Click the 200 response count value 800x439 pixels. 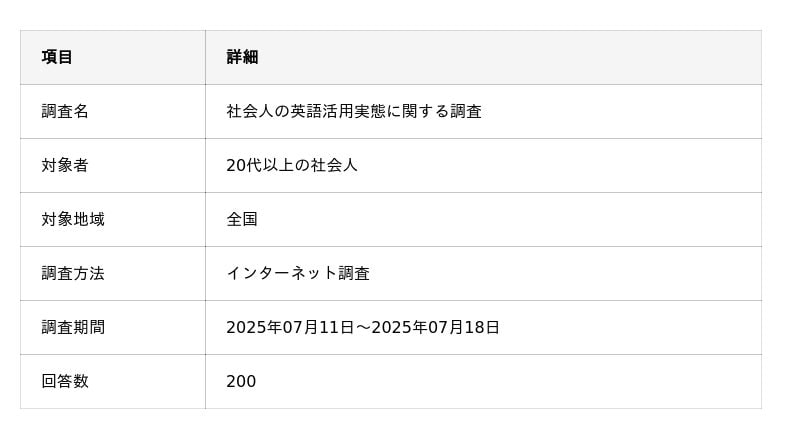tap(241, 381)
